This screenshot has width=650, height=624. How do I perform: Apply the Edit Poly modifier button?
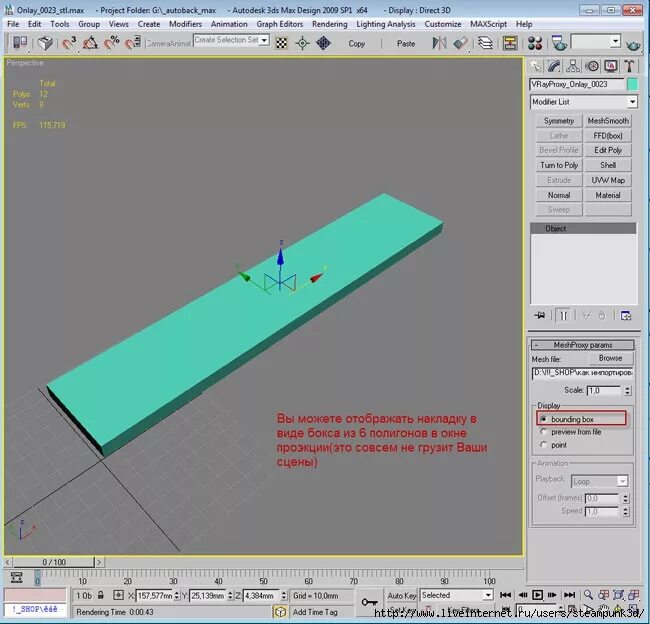pyautogui.click(x=608, y=150)
